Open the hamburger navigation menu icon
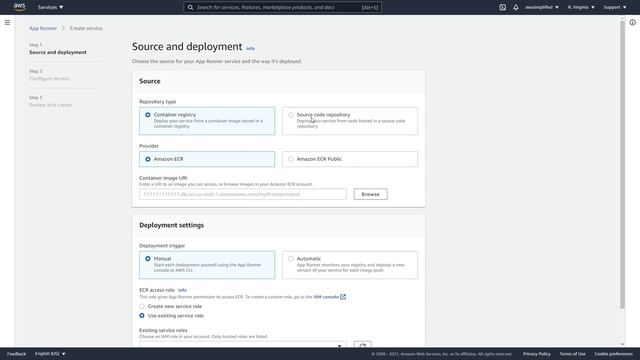The height and width of the screenshot is (360, 640). [x=7, y=22]
